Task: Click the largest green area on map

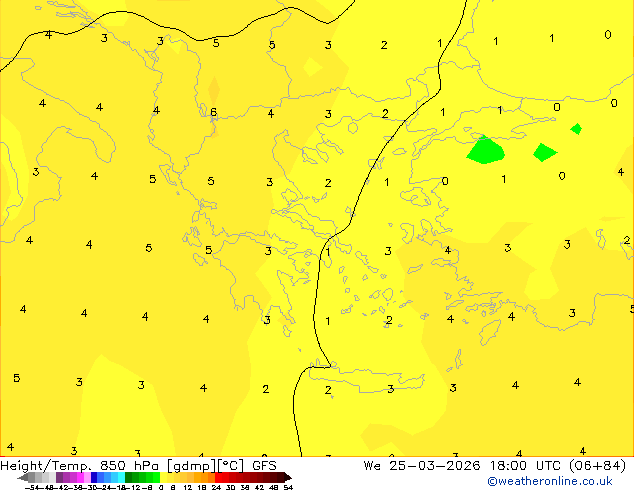Action: coord(485,150)
